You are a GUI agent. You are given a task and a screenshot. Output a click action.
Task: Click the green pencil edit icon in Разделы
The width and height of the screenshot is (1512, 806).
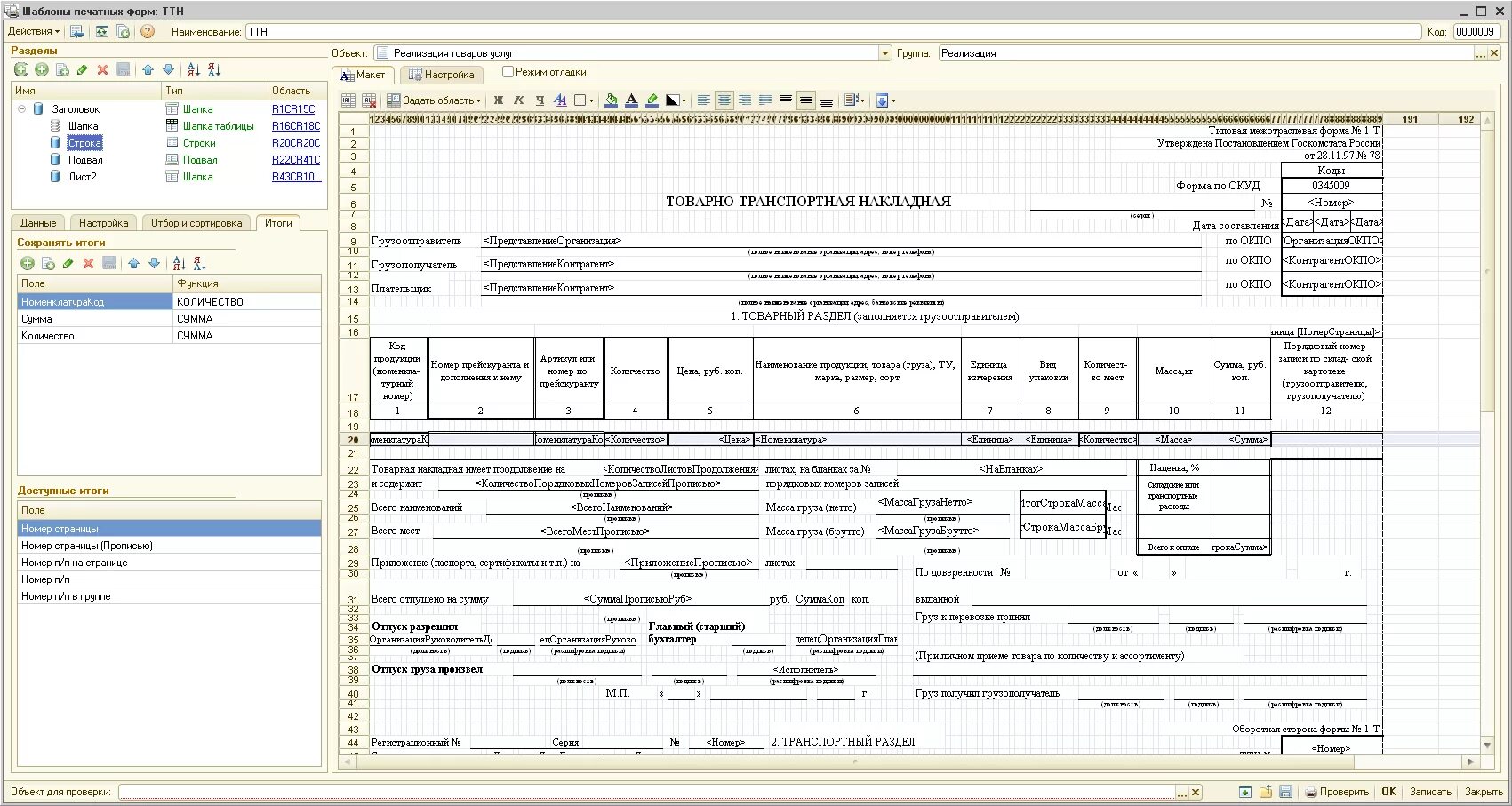83,69
